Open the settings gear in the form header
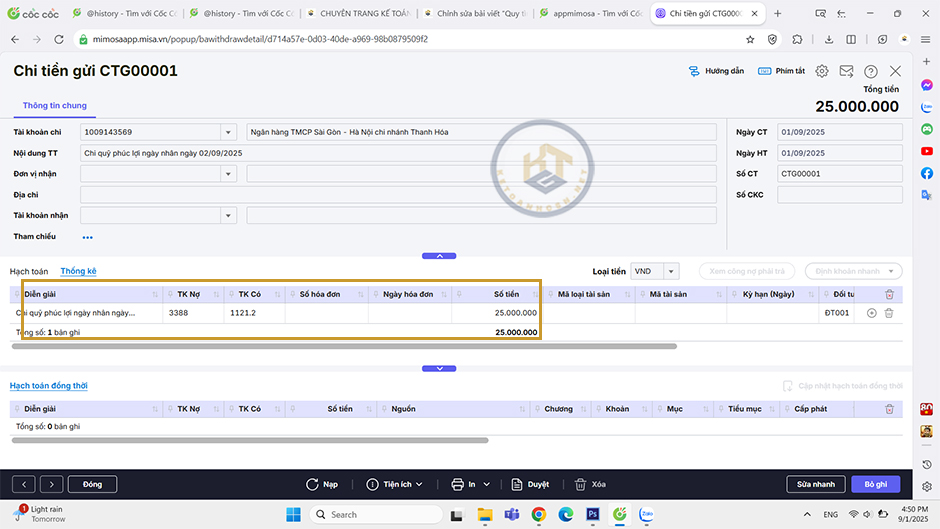This screenshot has height=529, width=940. pos(822,72)
